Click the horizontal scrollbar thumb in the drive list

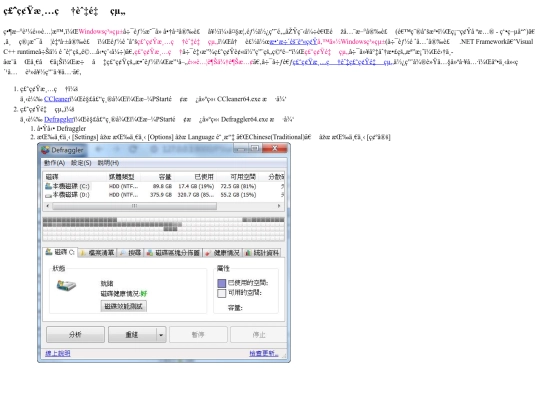135,206
